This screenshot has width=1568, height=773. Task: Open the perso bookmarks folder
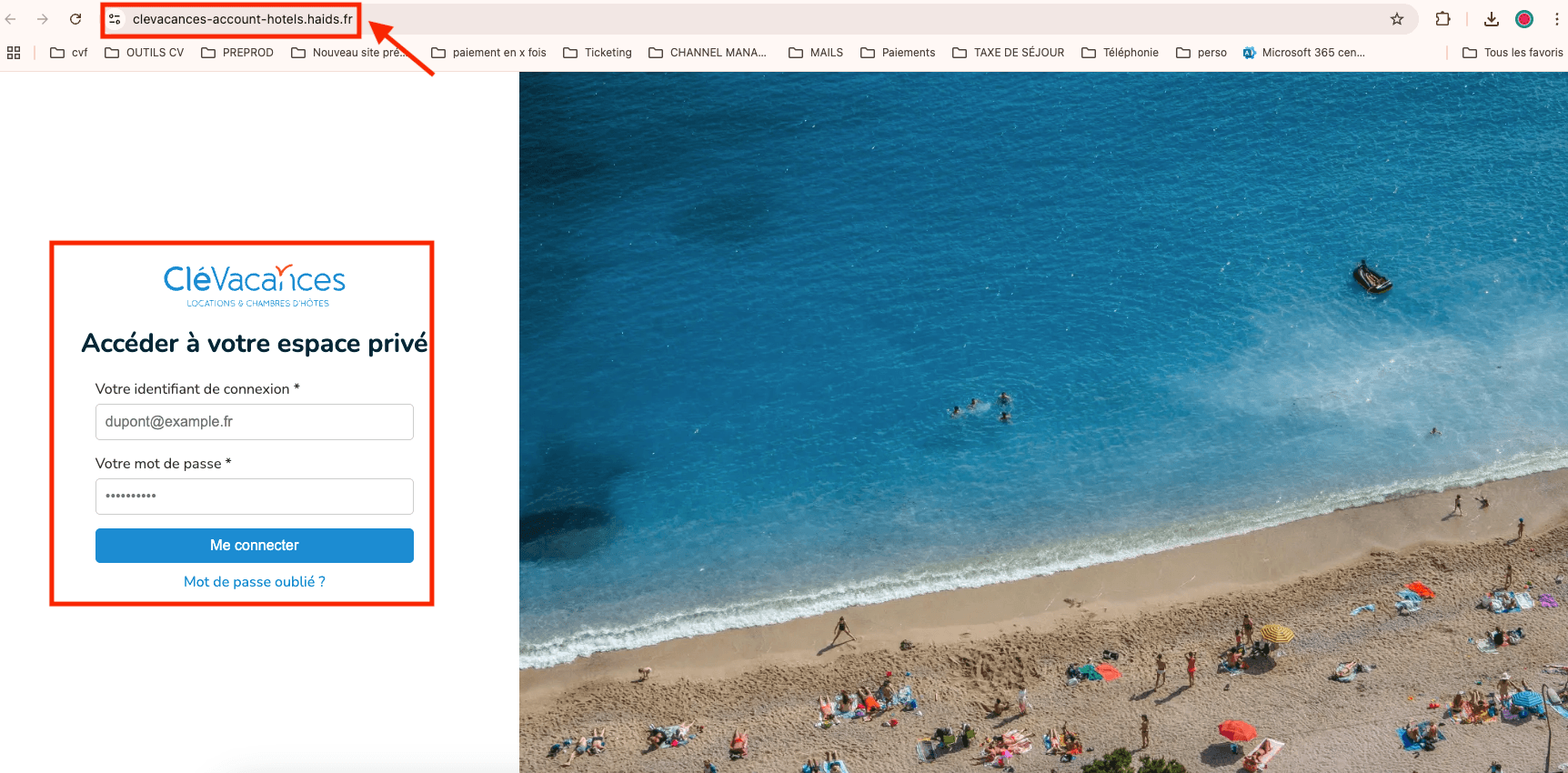tap(1201, 53)
